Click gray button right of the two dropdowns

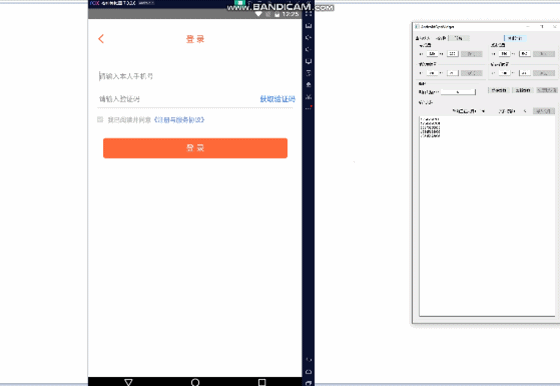[x=544, y=111]
